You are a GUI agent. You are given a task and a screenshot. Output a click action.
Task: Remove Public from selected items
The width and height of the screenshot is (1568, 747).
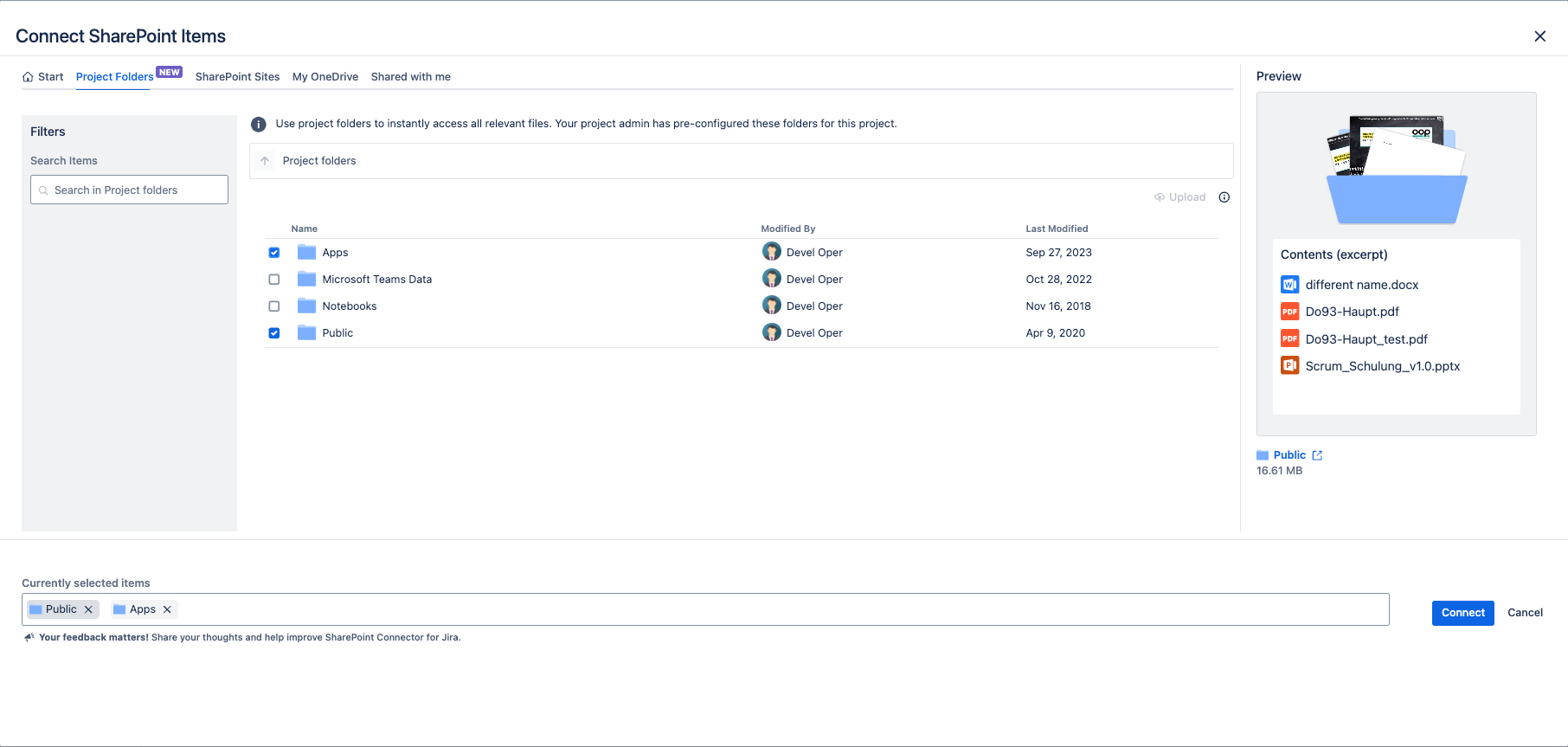[88, 609]
